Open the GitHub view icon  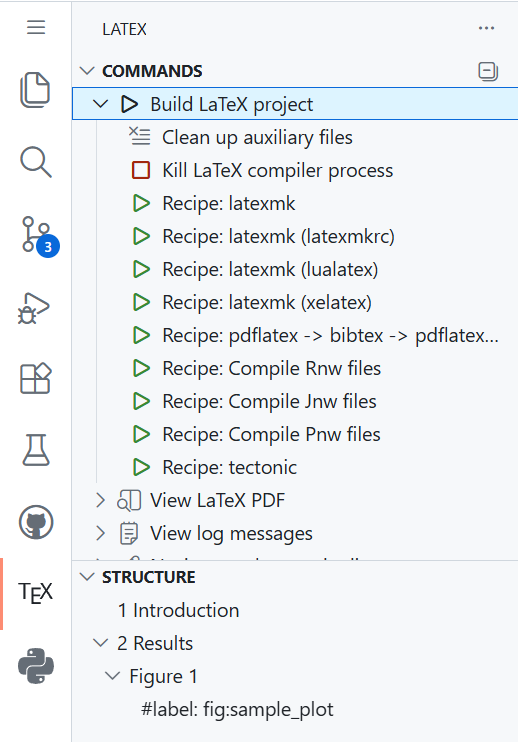click(36, 522)
